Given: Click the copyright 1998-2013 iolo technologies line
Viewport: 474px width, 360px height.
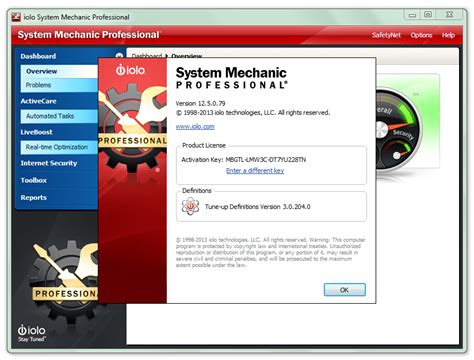Looking at the screenshot, I should 253,113.
